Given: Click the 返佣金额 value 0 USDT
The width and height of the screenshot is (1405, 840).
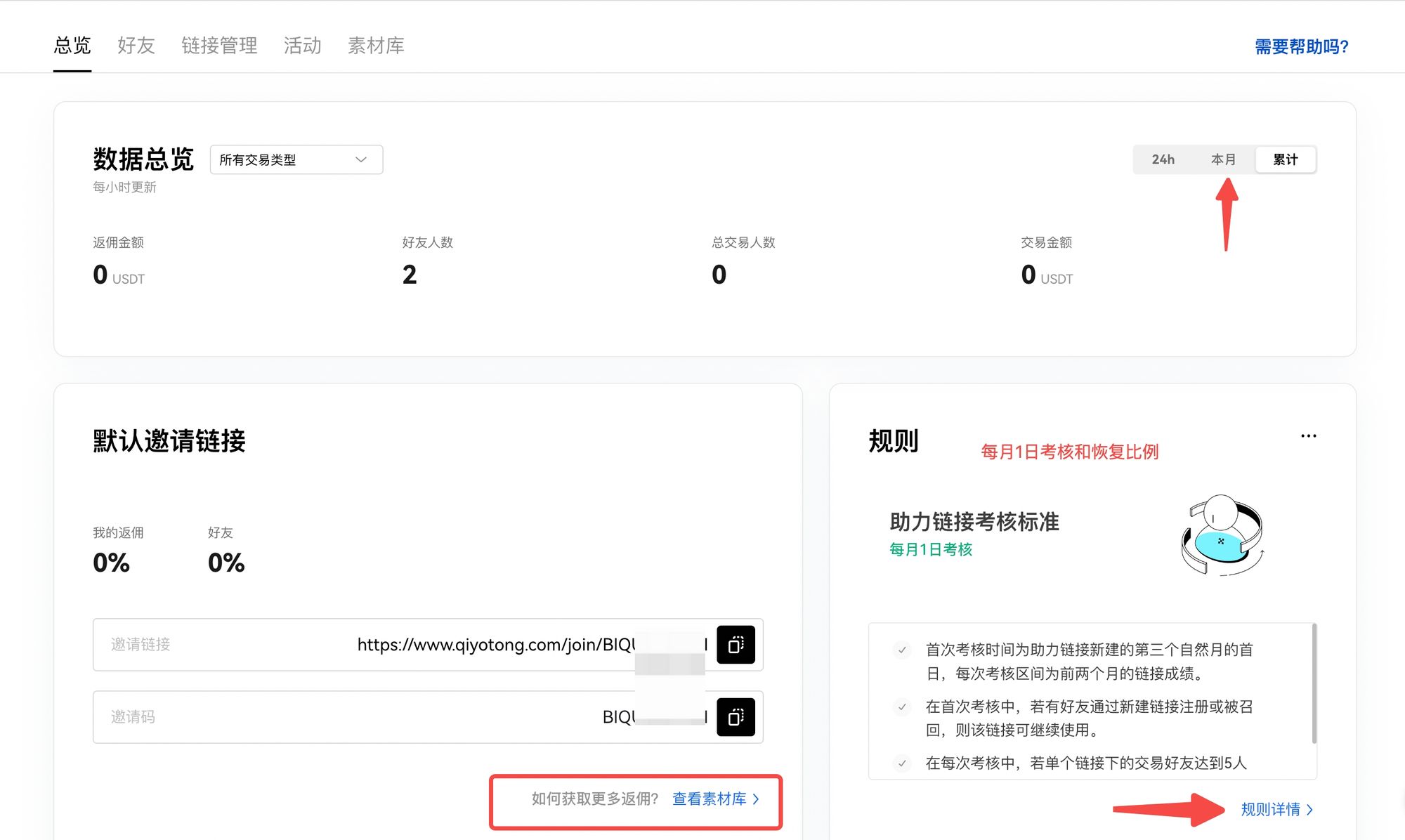Looking at the screenshot, I should pos(119,275).
